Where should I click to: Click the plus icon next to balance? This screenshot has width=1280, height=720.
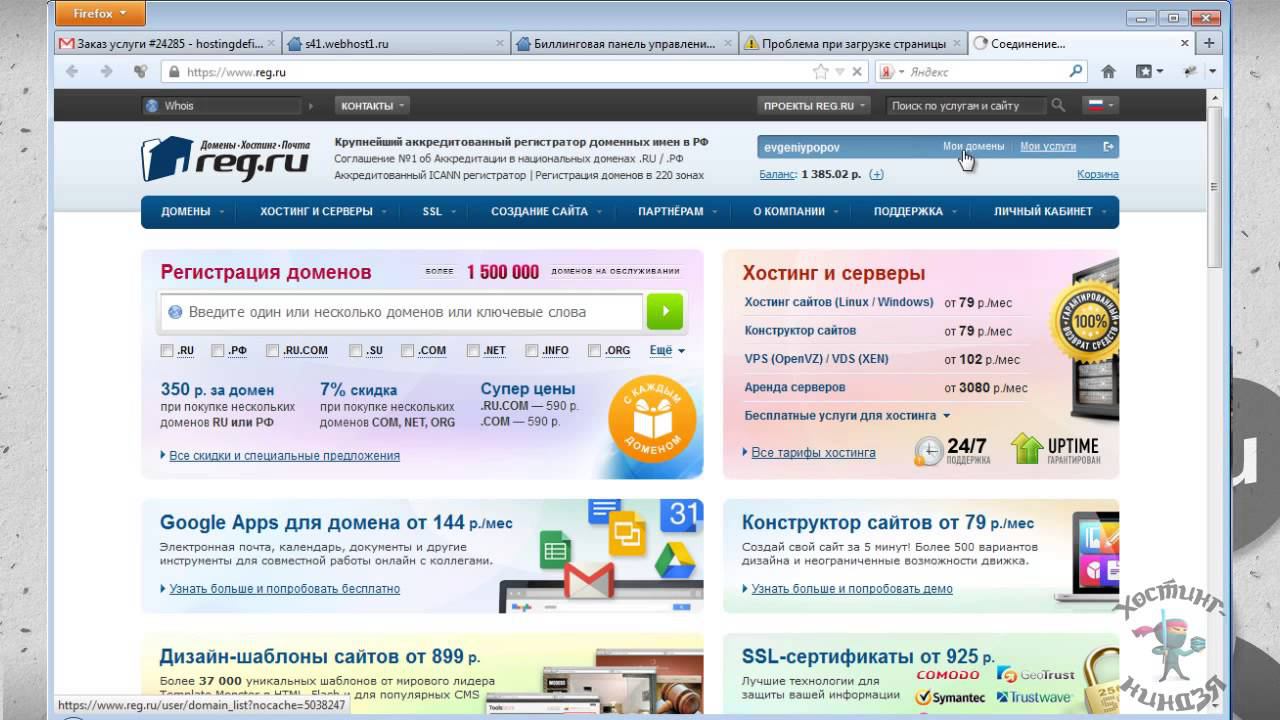(x=876, y=174)
